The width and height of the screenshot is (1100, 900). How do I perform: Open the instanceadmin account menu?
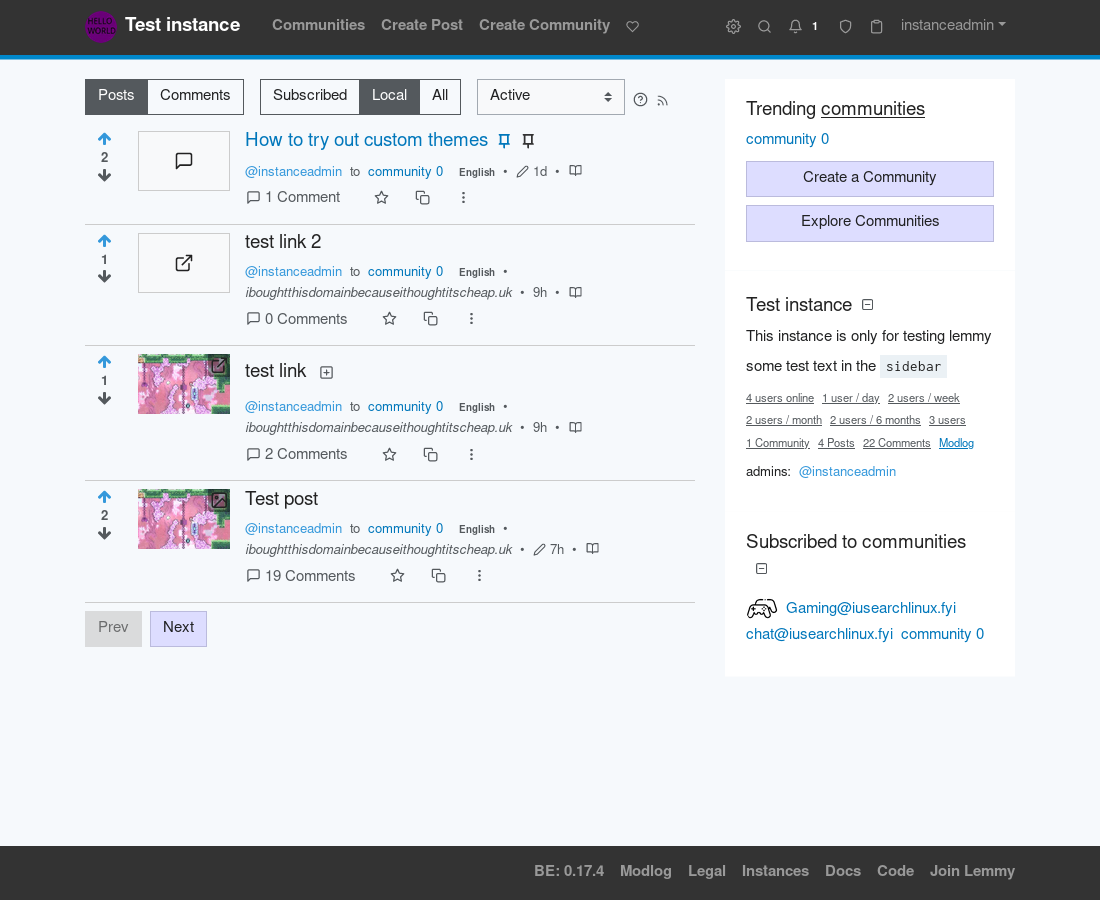(x=953, y=26)
